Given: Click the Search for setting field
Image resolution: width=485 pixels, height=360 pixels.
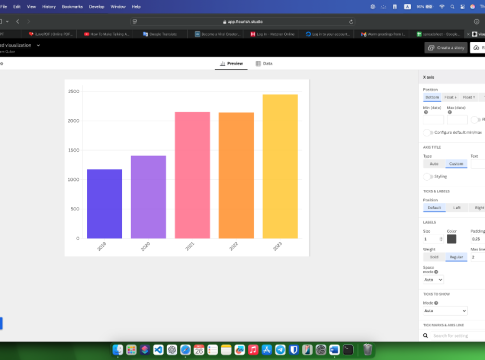Looking at the screenshot, I should (458, 336).
